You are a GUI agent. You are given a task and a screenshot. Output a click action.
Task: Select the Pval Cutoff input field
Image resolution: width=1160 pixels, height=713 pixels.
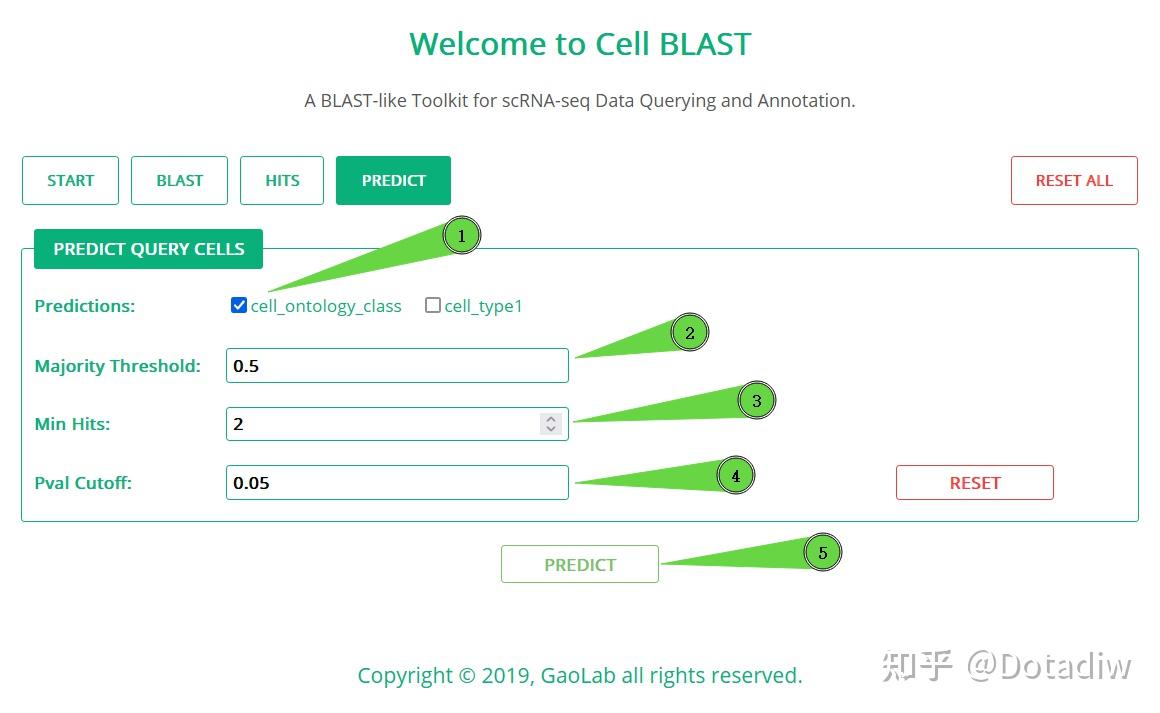point(397,482)
